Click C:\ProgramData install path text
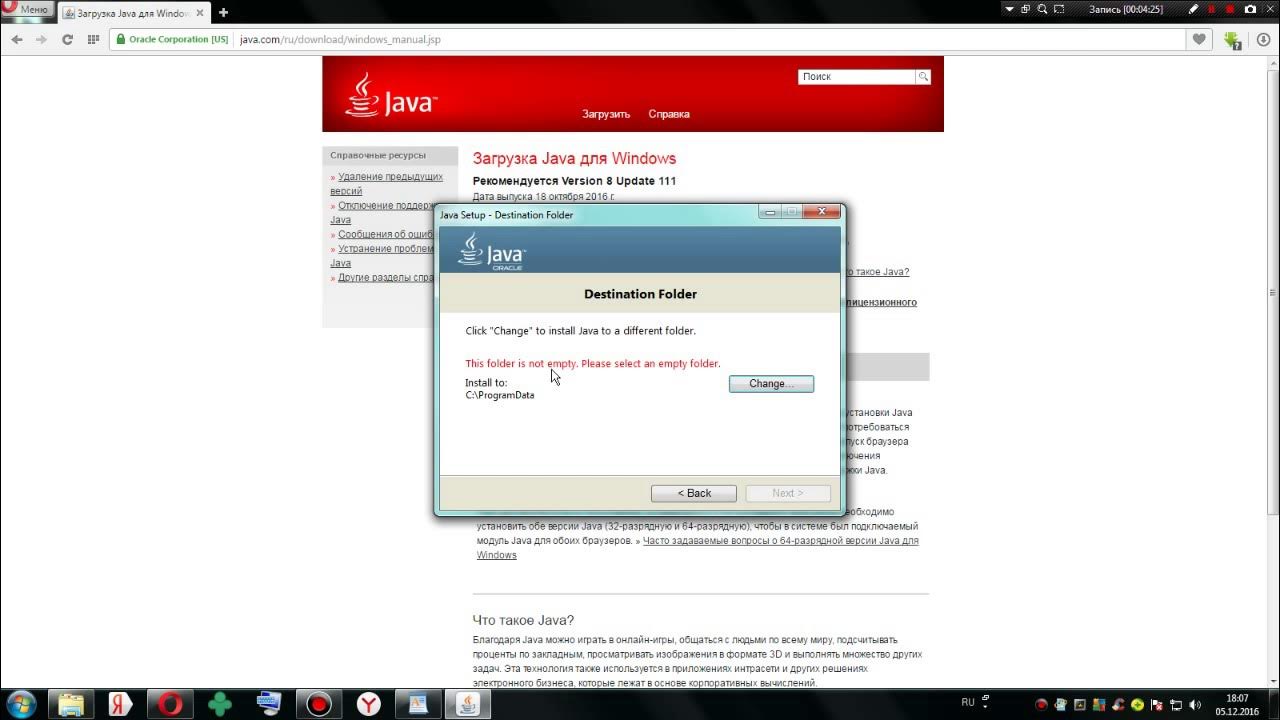This screenshot has height=720, width=1280. coord(500,395)
